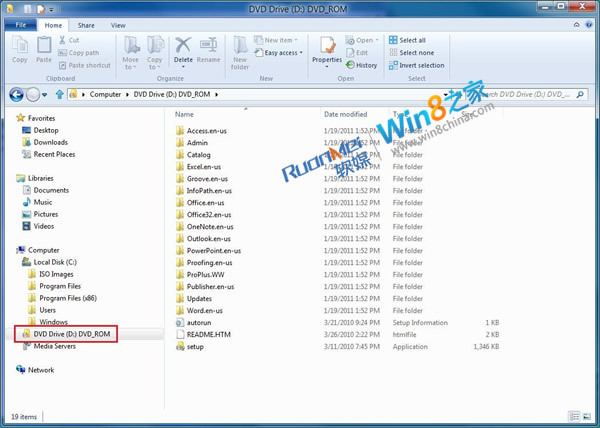Screen dimensions: 600x428
Task: Click the Help question mark icon
Action: (589, 25)
